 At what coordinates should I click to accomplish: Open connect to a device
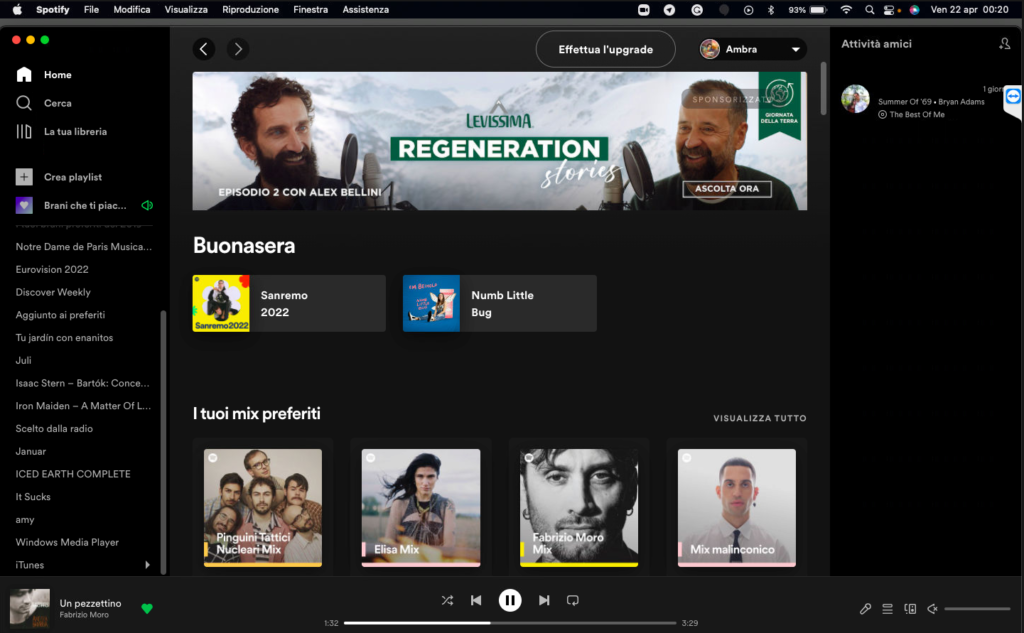(910, 609)
